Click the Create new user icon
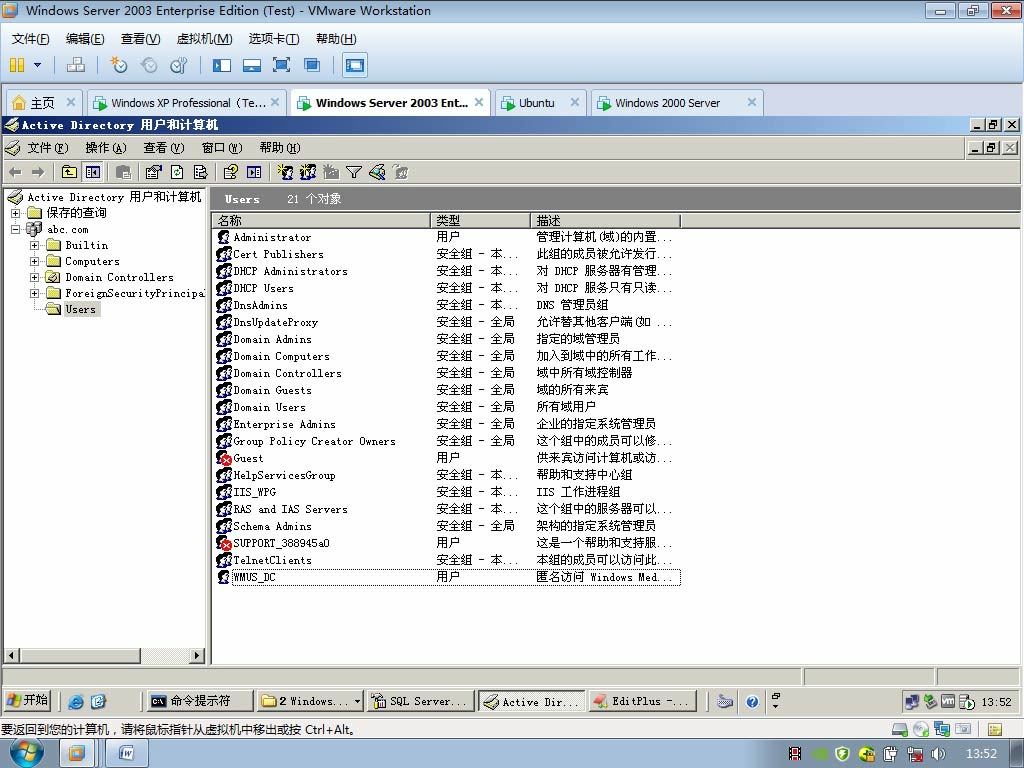1024x768 pixels. click(285, 172)
